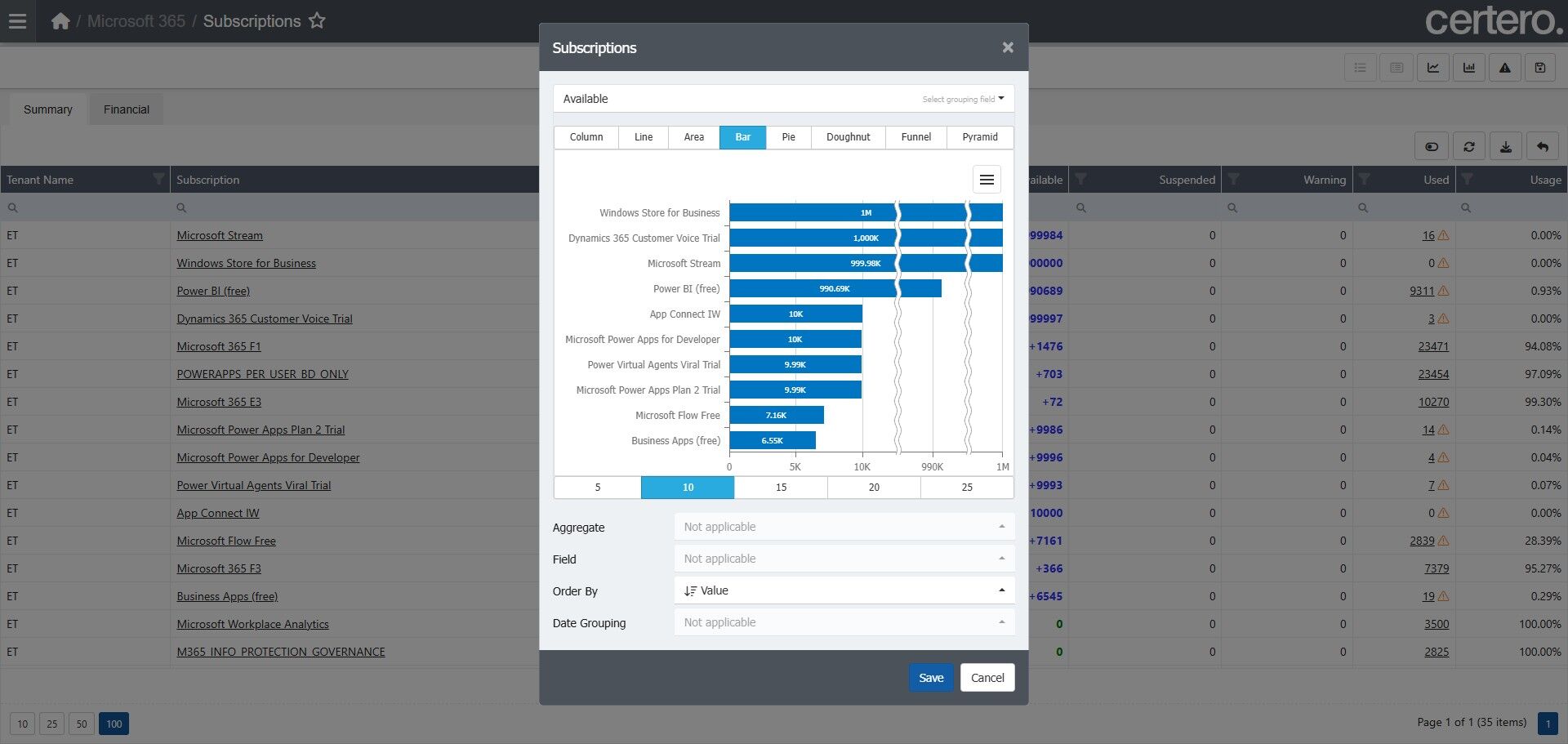Refresh the subscriptions grid
1568x744 pixels.
pos(1469,146)
